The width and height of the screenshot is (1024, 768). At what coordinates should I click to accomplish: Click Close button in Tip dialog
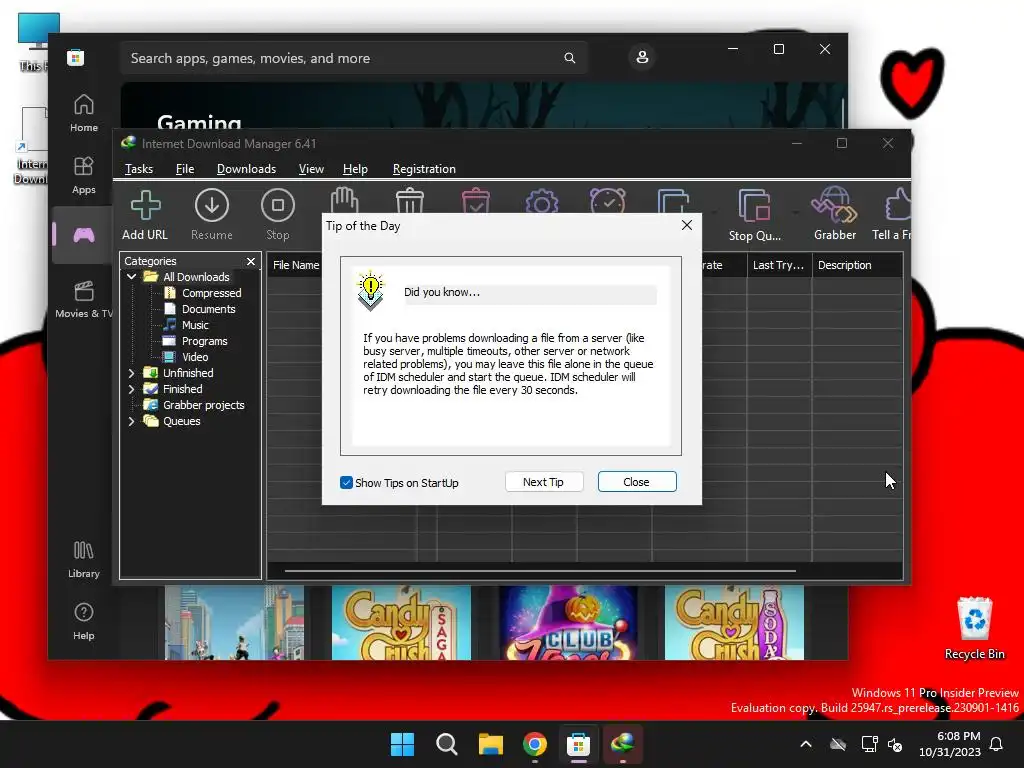(637, 482)
